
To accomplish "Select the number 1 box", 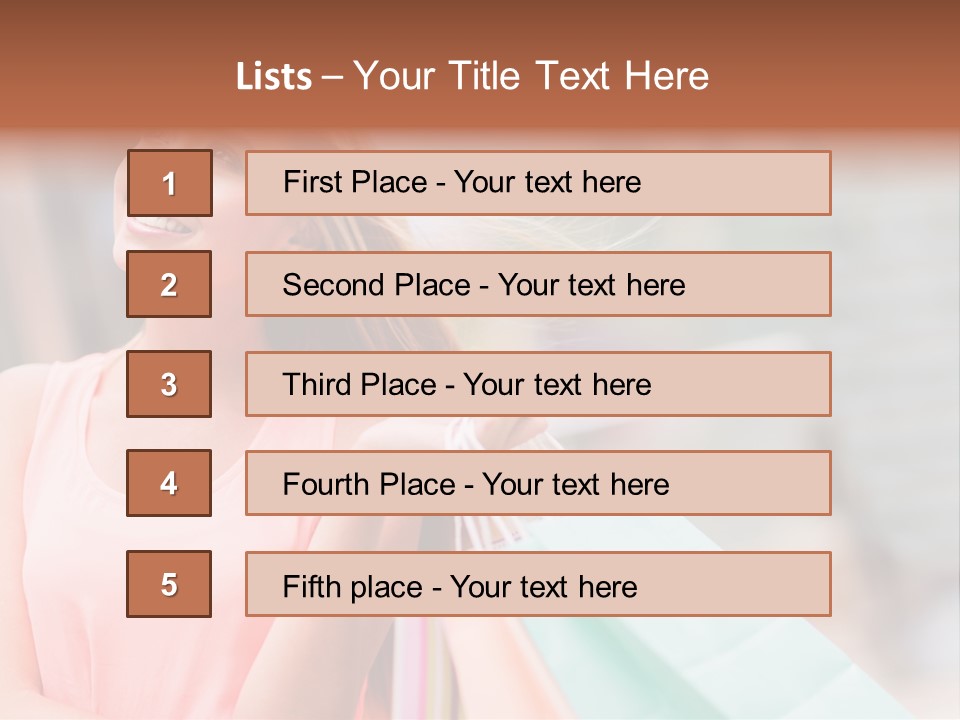I will (x=170, y=183).
